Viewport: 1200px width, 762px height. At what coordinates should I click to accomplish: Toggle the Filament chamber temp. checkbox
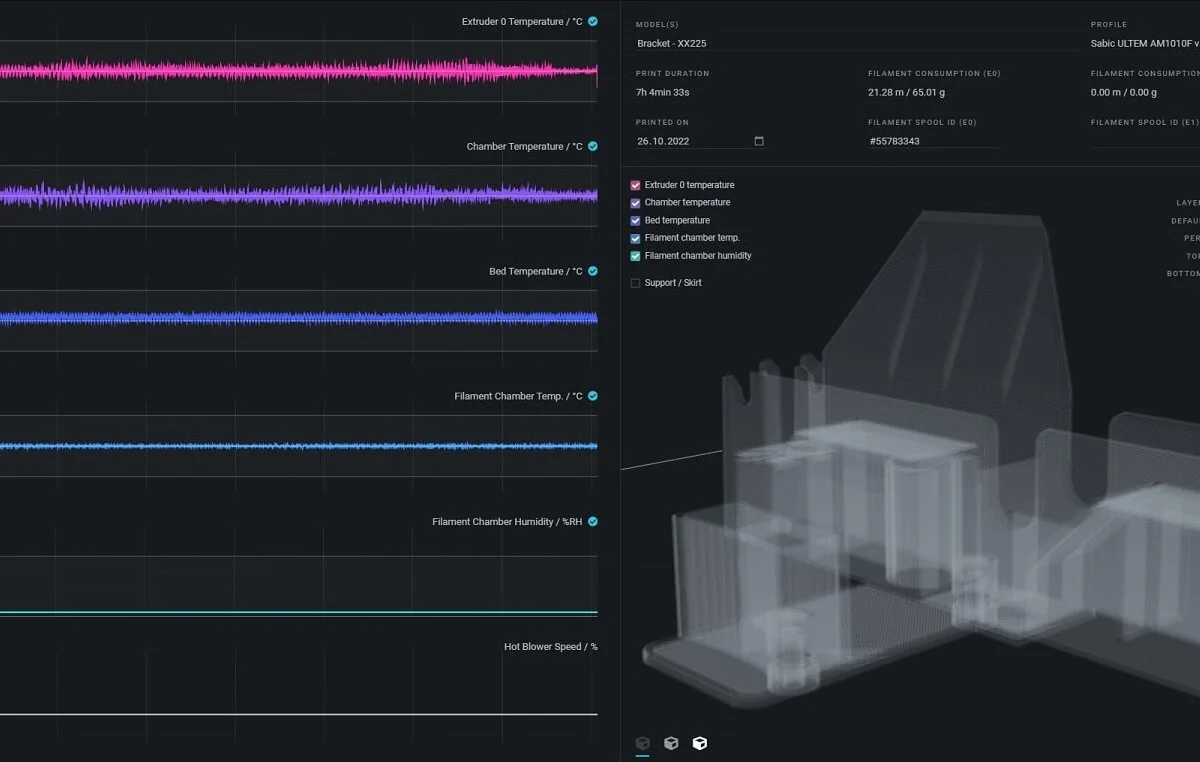[635, 238]
